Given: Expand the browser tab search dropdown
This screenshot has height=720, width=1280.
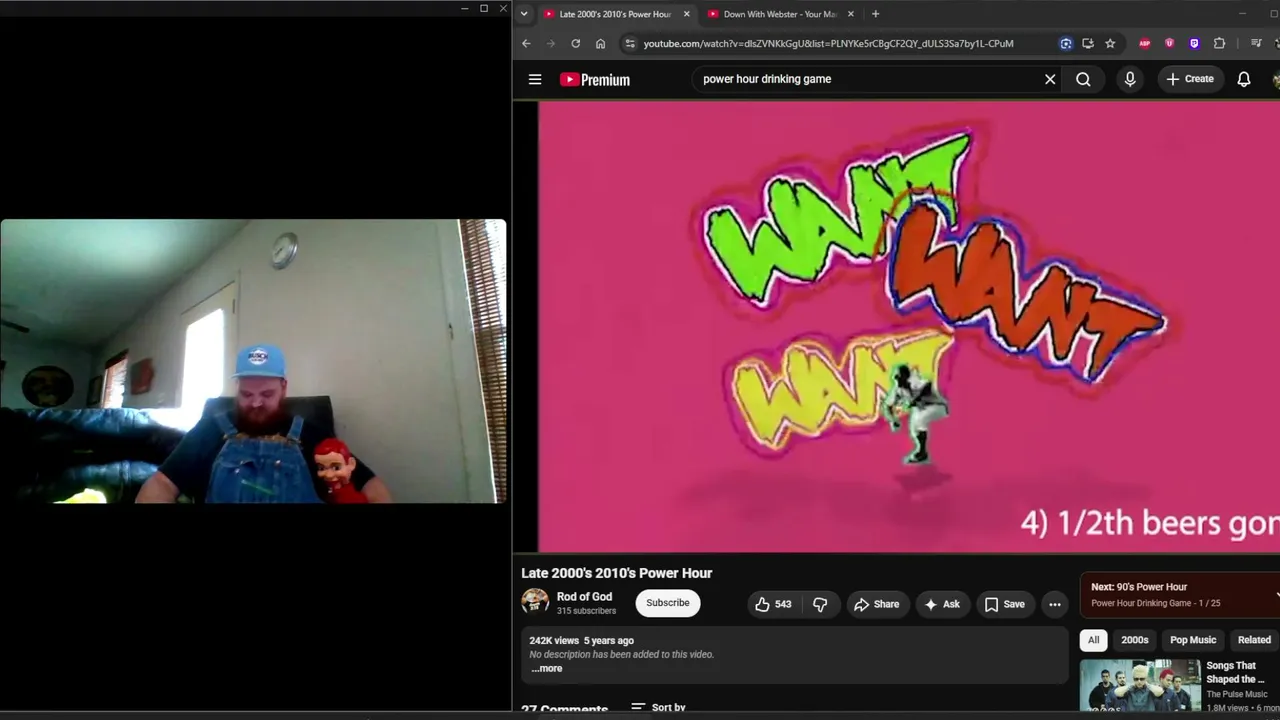Looking at the screenshot, I should [524, 14].
